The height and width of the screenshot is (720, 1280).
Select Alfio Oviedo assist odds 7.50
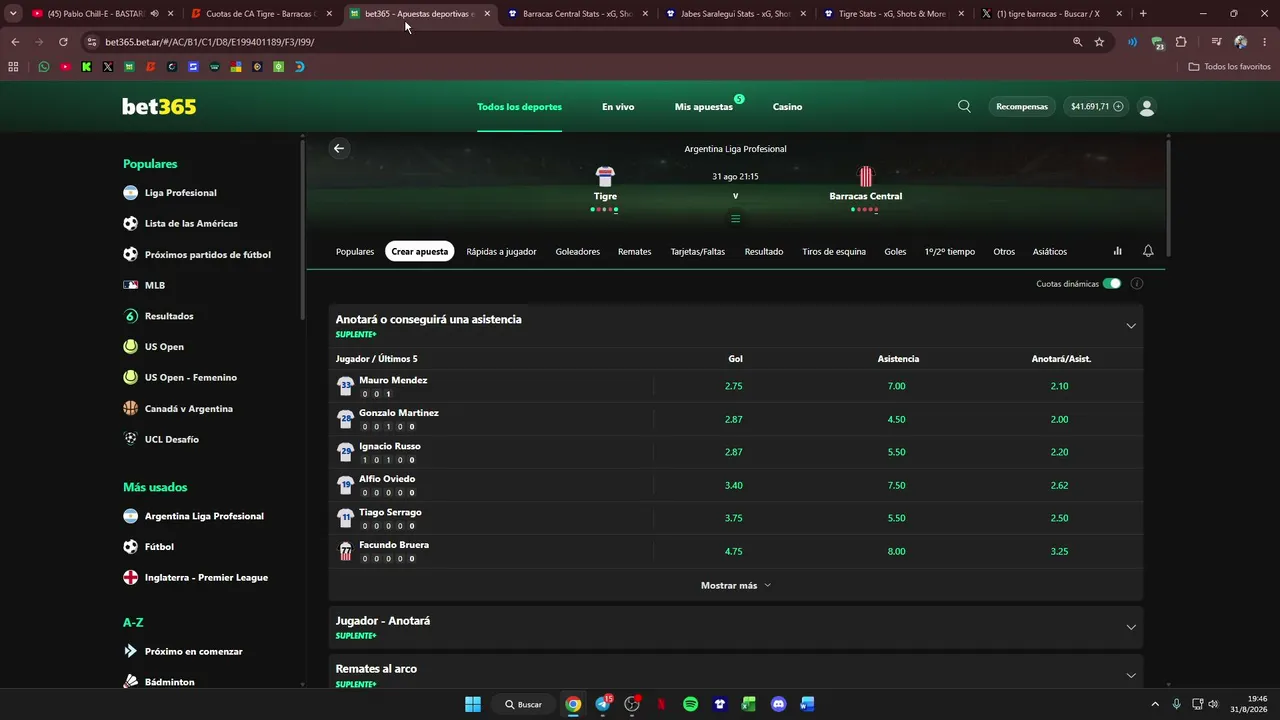tap(897, 485)
